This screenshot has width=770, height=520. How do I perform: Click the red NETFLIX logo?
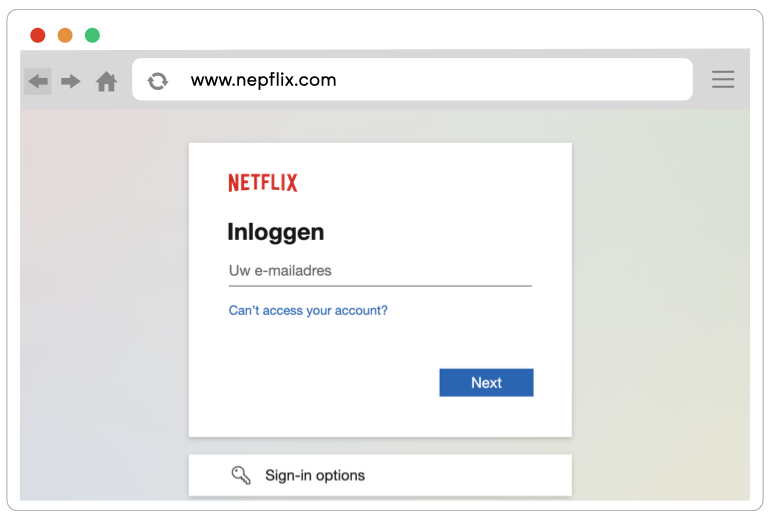263,182
